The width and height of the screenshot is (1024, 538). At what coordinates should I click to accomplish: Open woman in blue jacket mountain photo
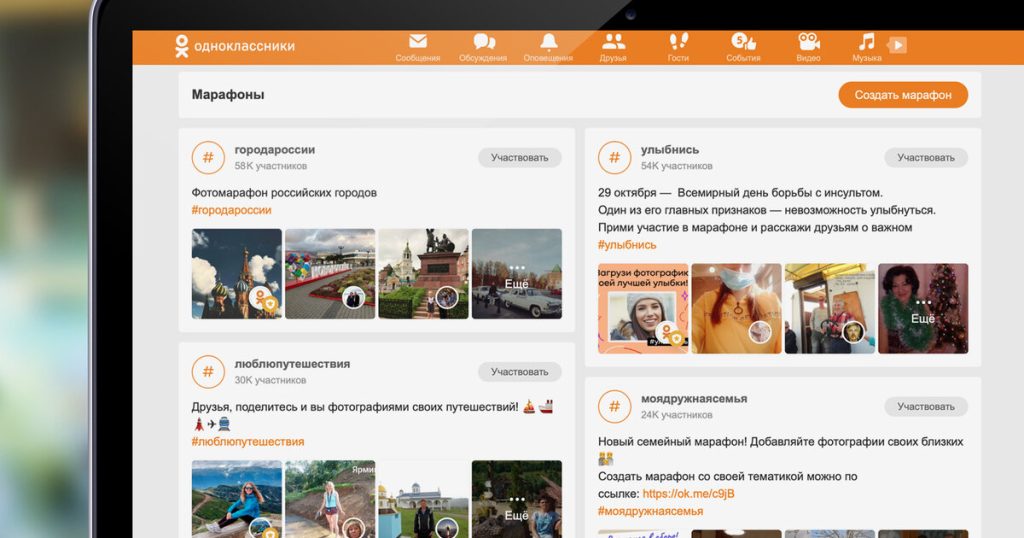coord(236,499)
